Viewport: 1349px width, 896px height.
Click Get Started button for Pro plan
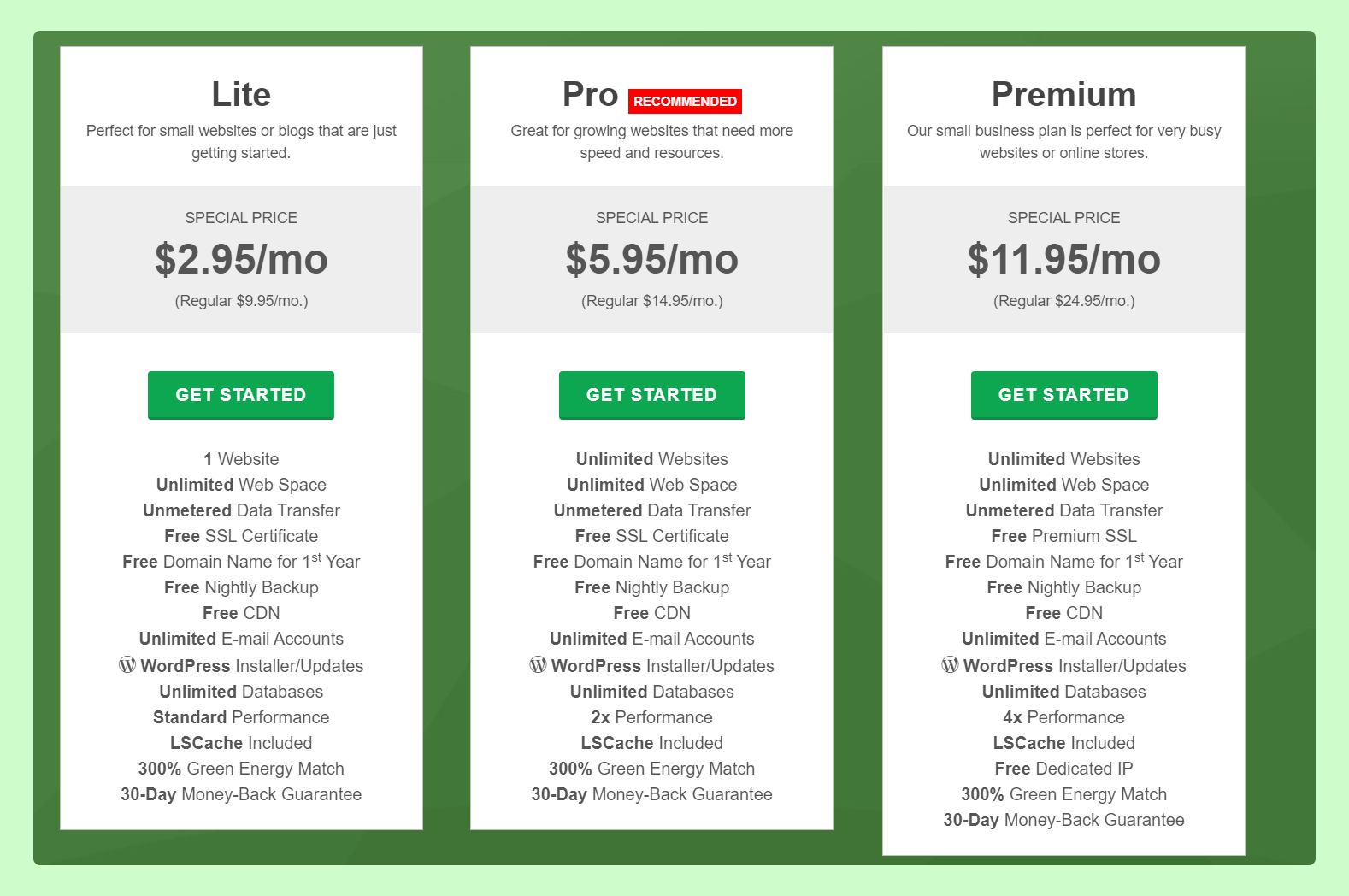coord(651,395)
